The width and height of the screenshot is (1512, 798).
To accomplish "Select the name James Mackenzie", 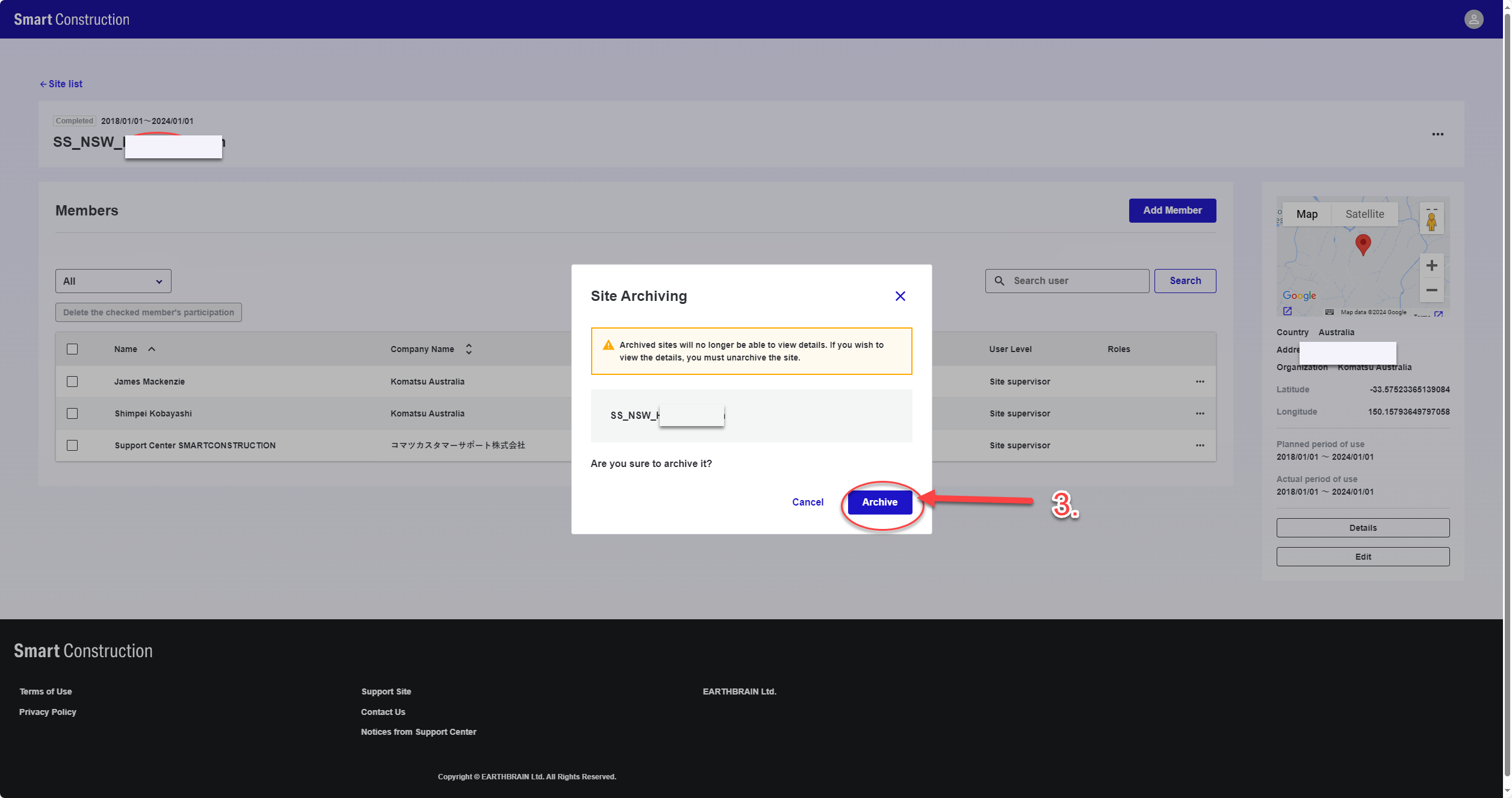I will [149, 382].
